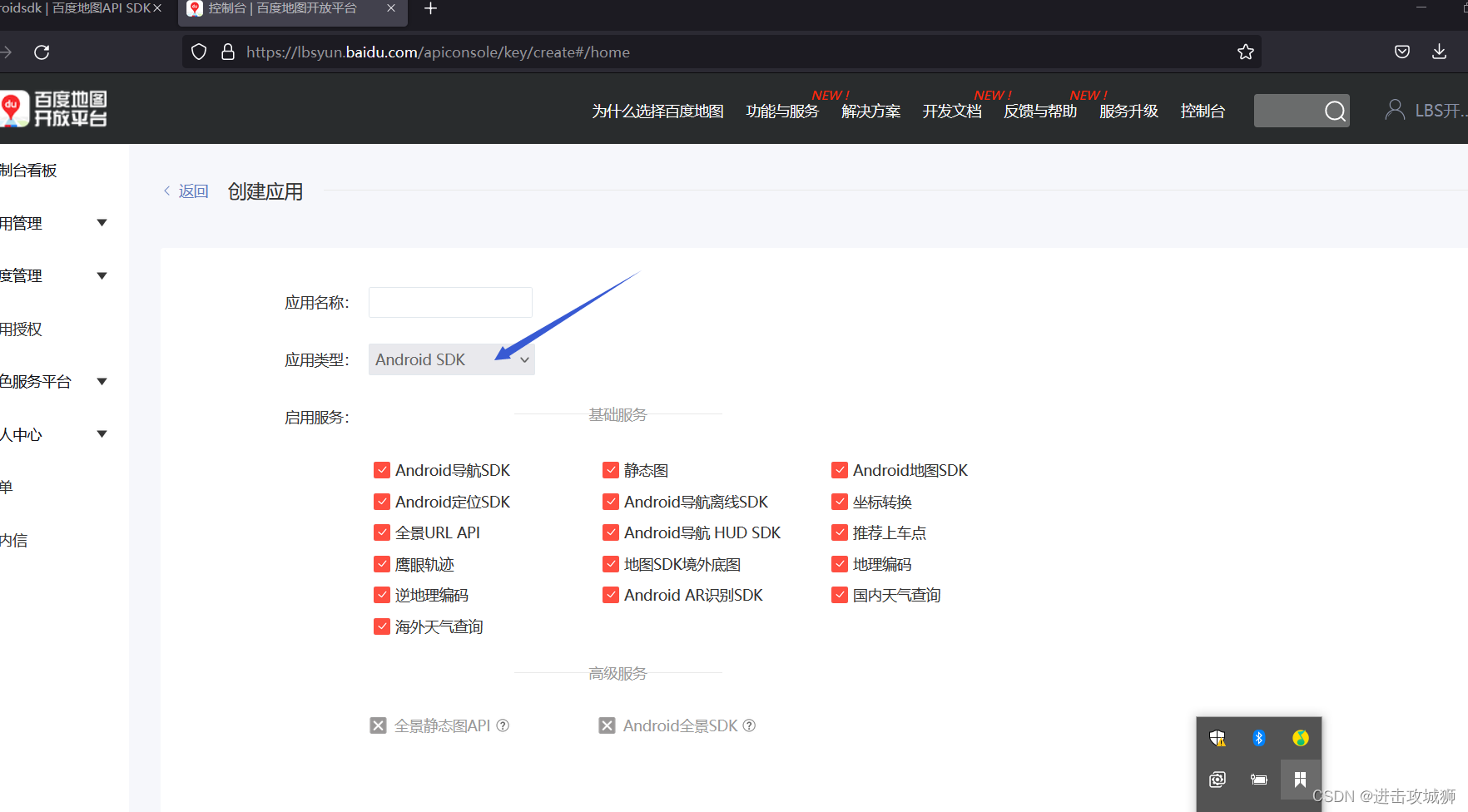1468x812 pixels.
Task: Open the Pocket save icon
Action: coord(1402,52)
